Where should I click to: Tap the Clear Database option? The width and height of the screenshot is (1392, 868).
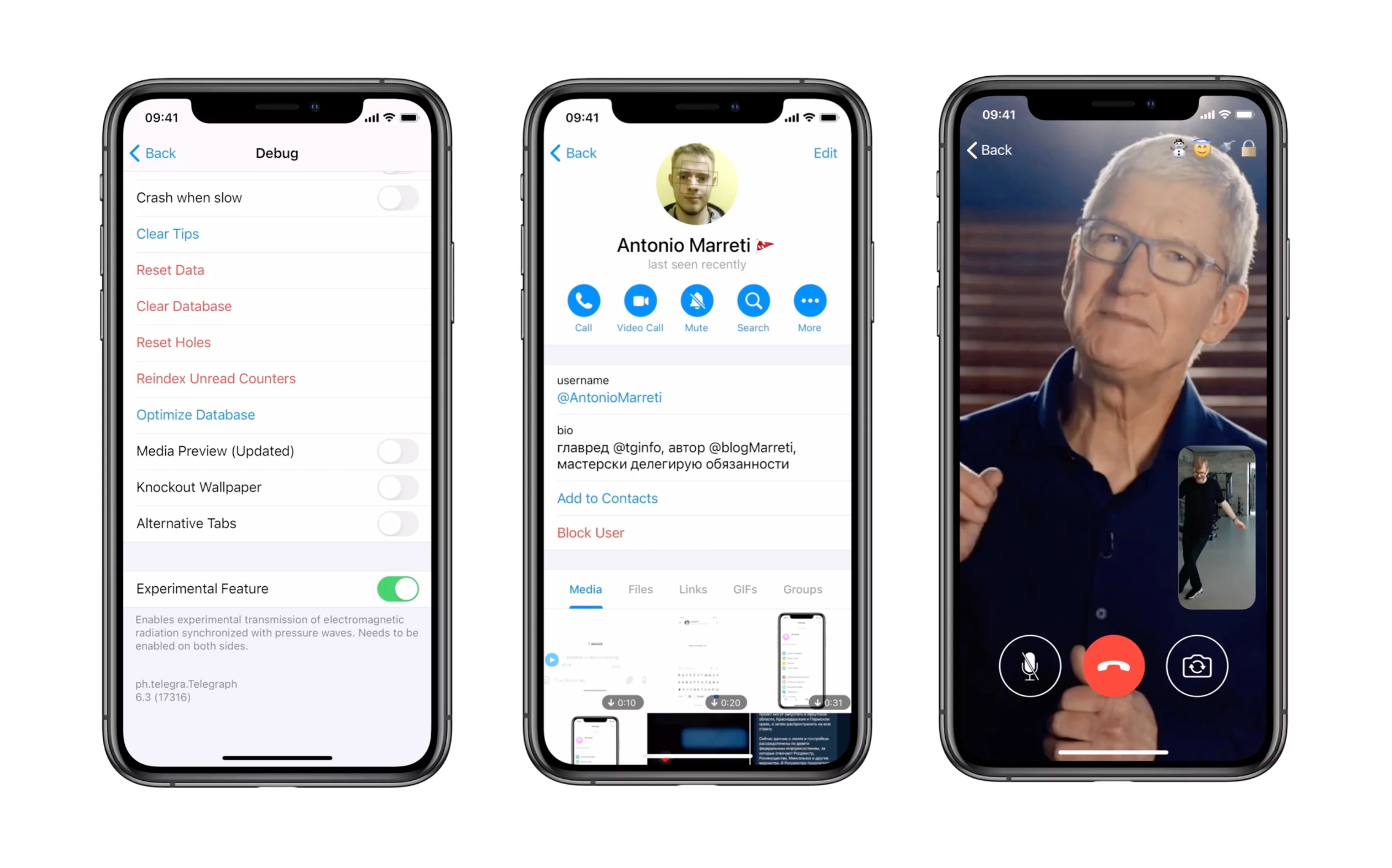tap(184, 306)
